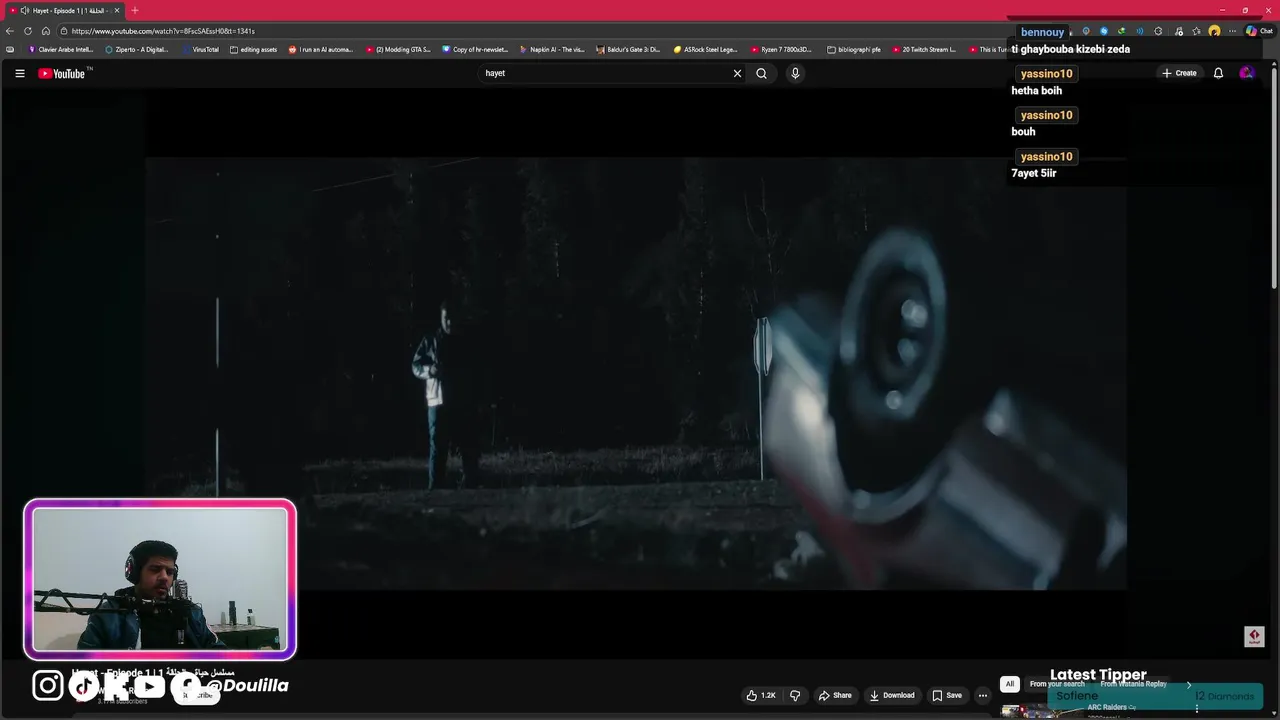
Task: Select the 'All' filter chip
Action: click(1010, 684)
